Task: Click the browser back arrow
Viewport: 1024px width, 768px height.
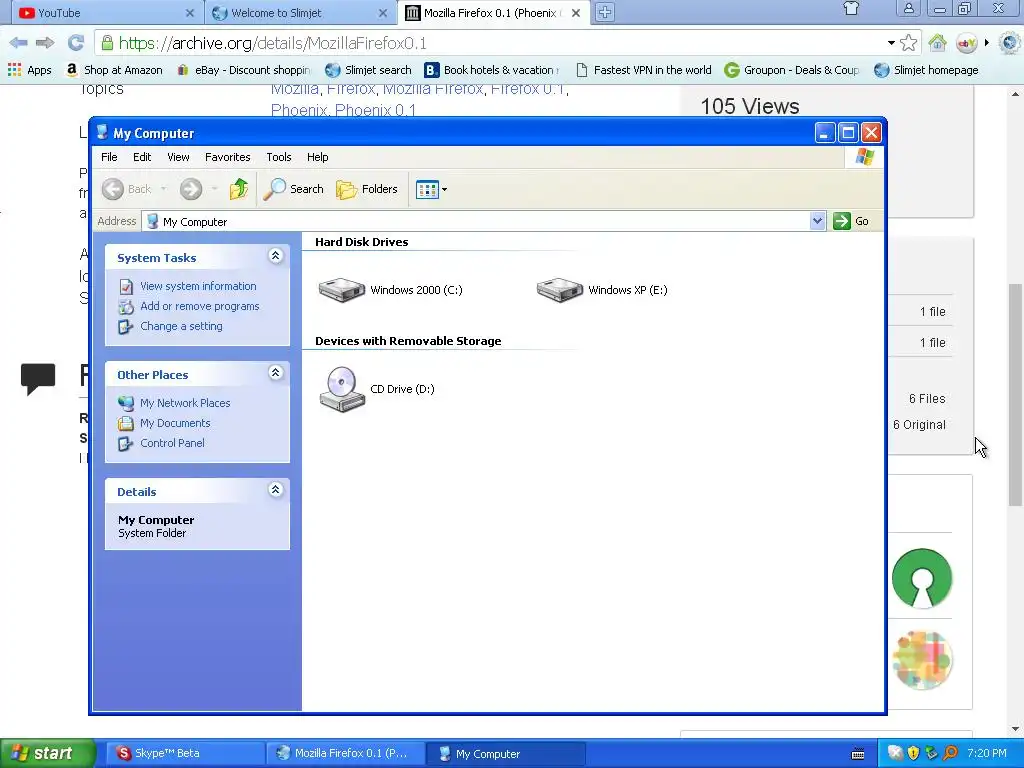Action: (x=18, y=43)
